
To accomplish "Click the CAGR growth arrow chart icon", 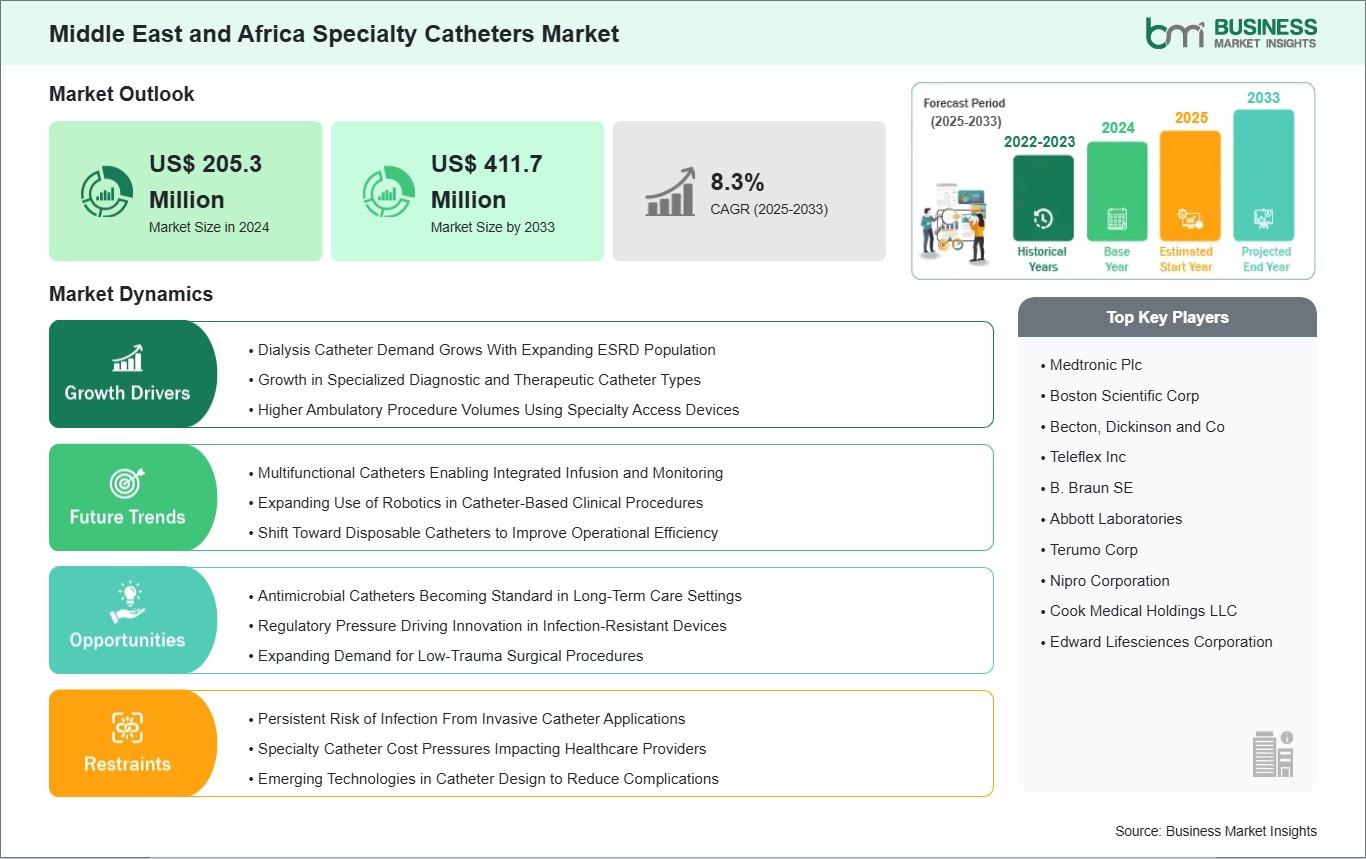I will click(670, 191).
